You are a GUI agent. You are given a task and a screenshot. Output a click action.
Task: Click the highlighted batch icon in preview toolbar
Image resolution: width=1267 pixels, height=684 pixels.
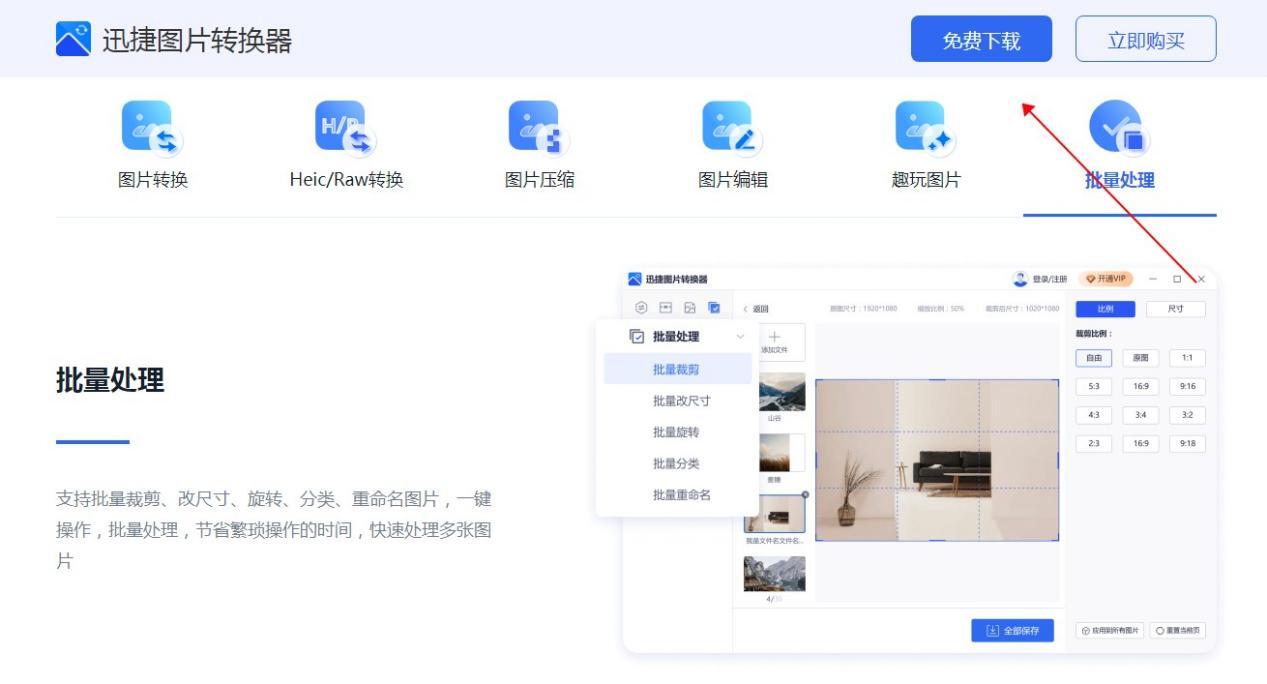[x=714, y=308]
